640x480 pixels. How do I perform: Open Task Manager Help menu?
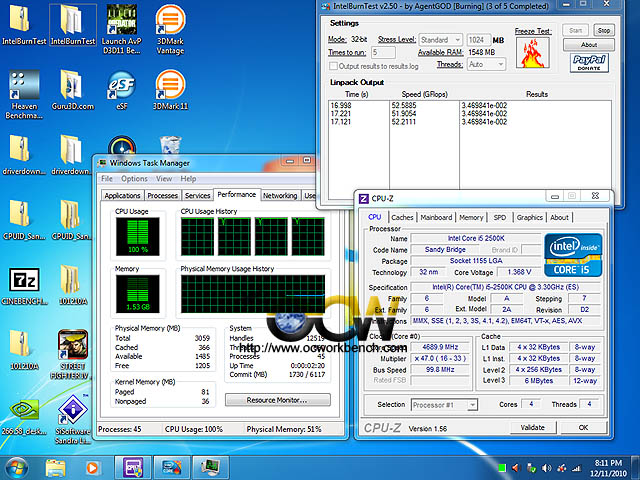click(x=188, y=179)
